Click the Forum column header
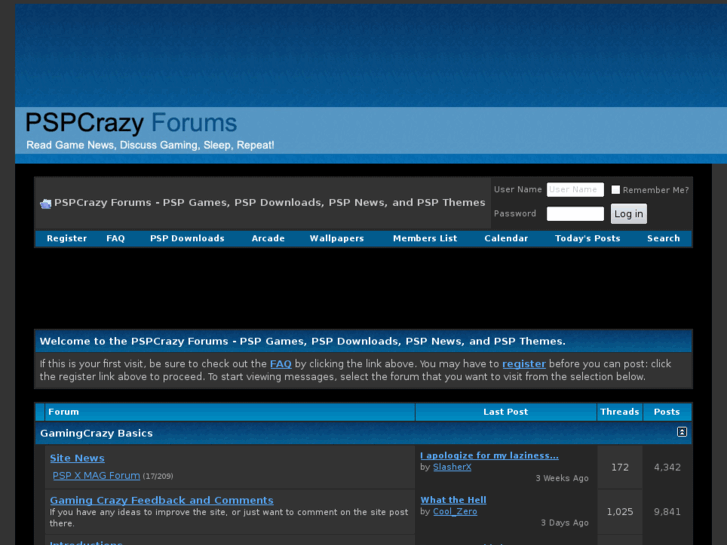 [64, 412]
